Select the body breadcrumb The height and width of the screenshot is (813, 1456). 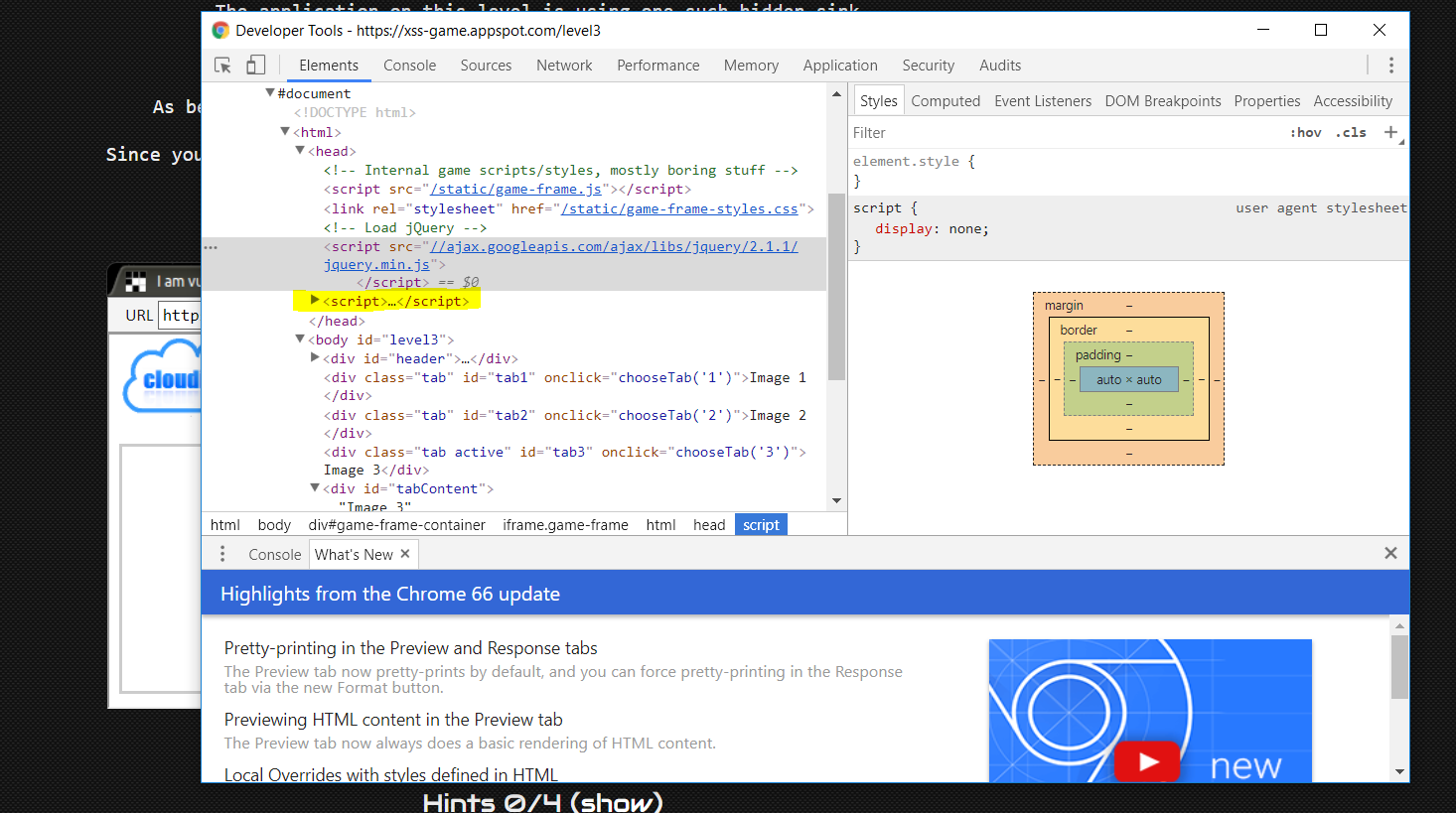pos(274,525)
